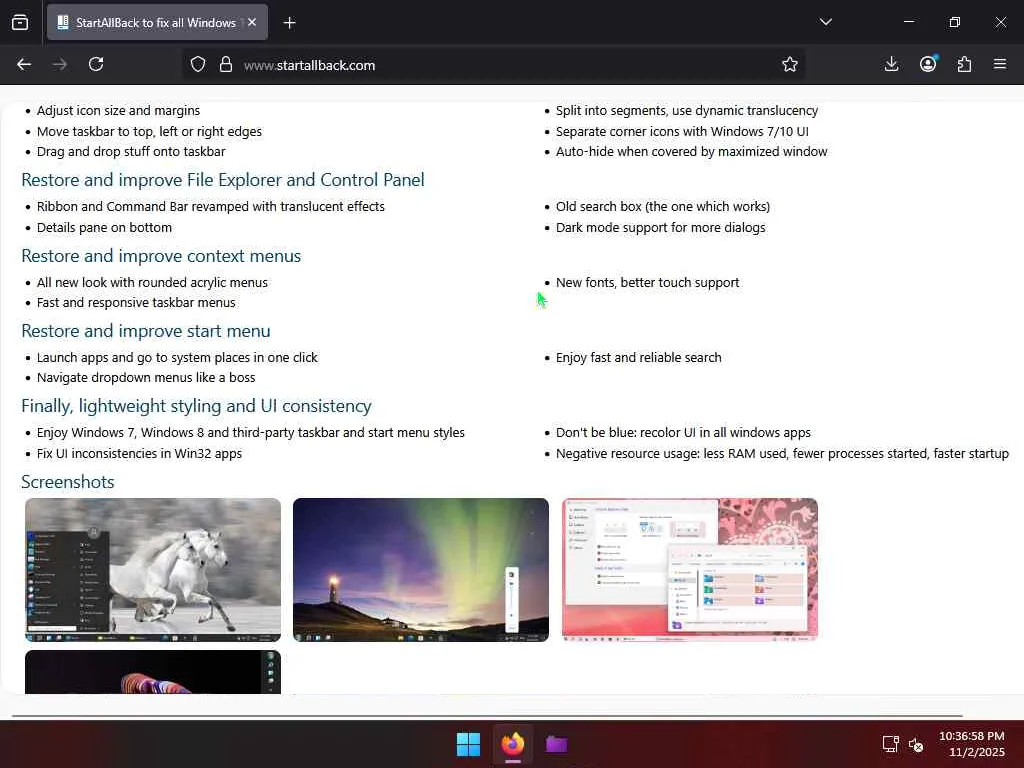Open the white horses screenshot thumbnail

(153, 570)
